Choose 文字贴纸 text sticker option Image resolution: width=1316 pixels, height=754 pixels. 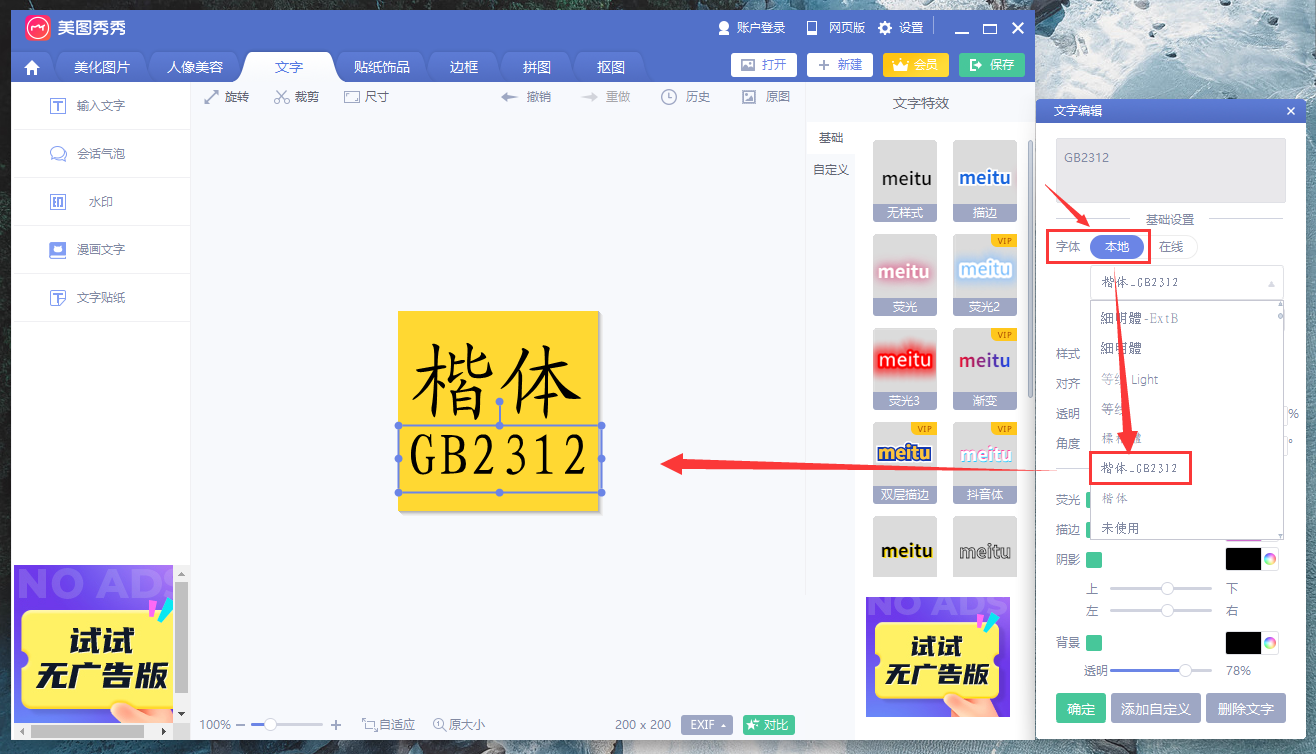click(100, 298)
